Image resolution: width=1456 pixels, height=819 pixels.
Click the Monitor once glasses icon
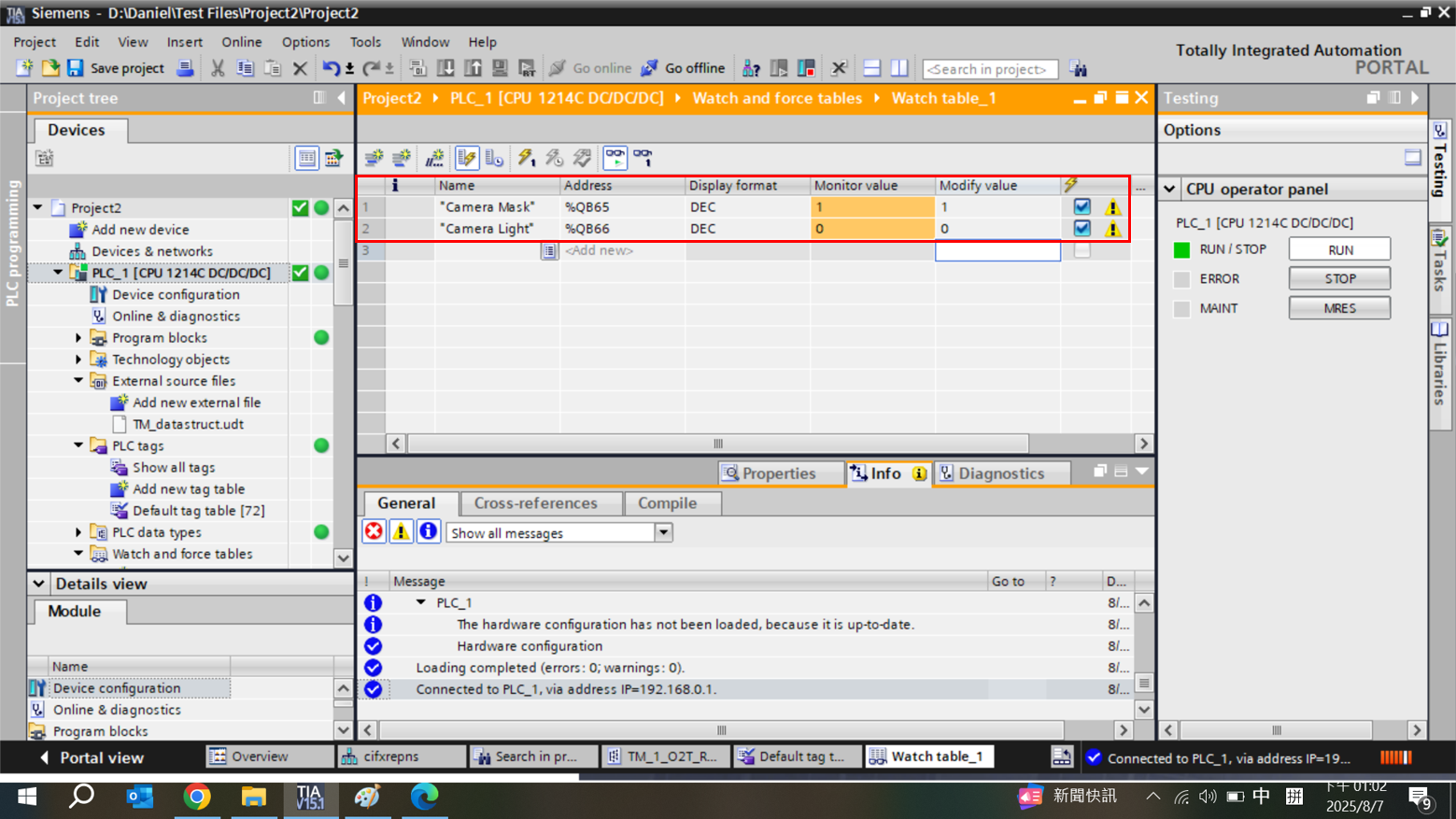[x=643, y=158]
